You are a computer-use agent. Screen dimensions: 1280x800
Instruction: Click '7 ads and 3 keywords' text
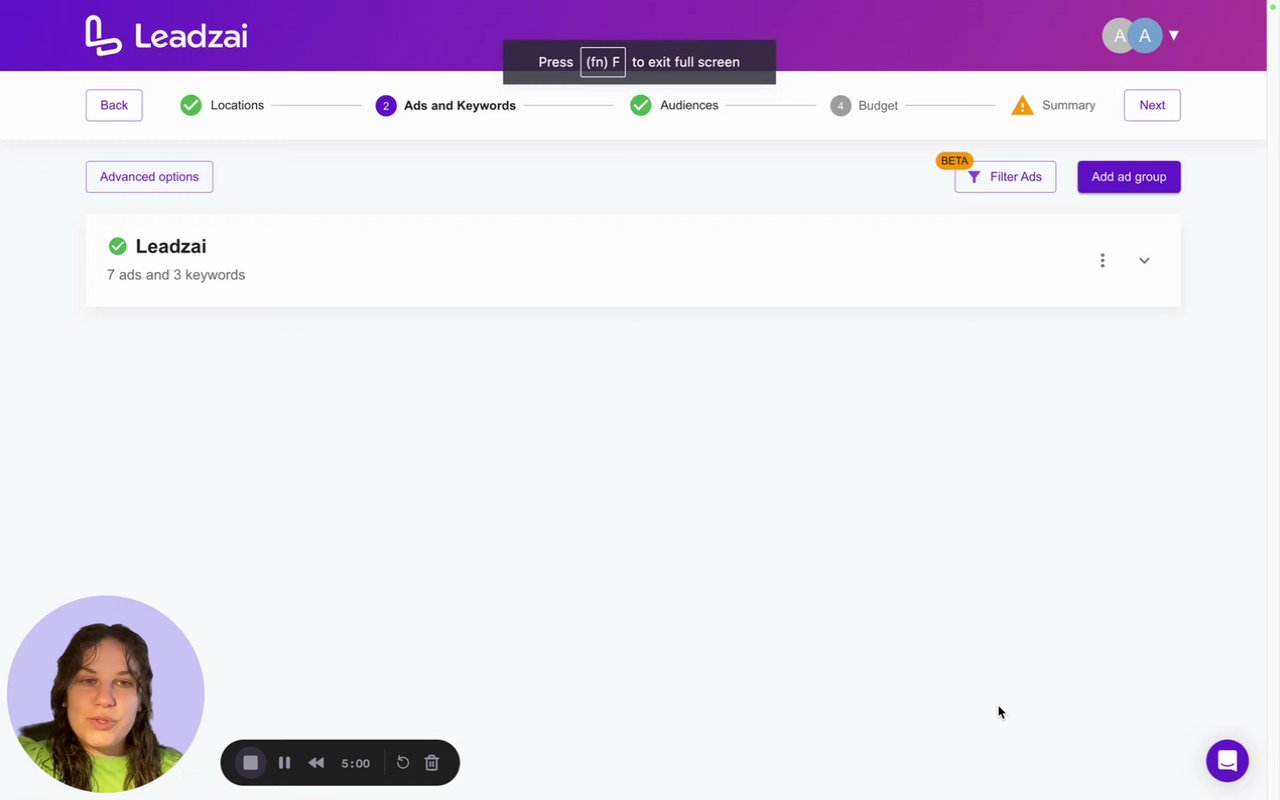pyautogui.click(x=176, y=275)
